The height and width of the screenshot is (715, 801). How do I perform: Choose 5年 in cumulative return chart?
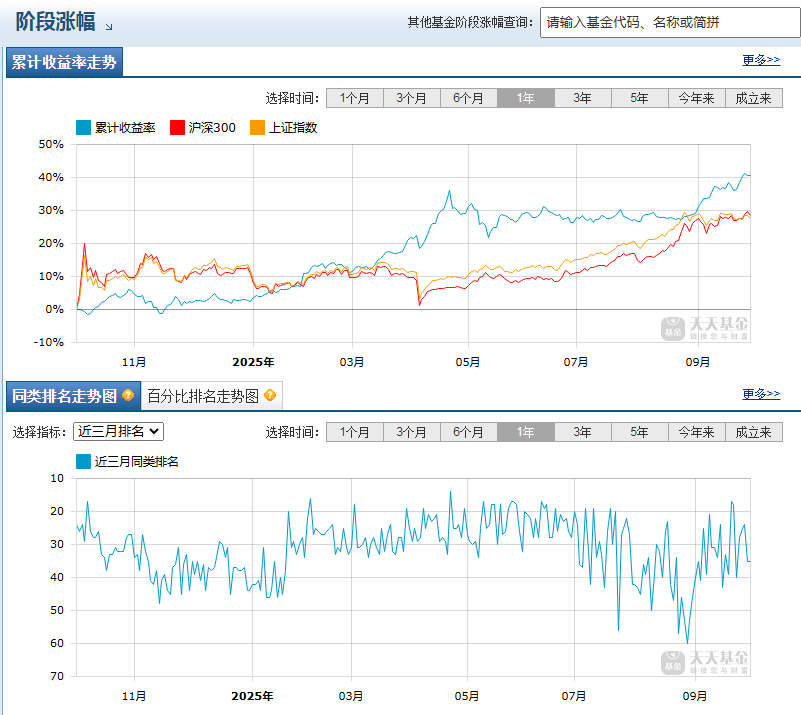click(640, 98)
